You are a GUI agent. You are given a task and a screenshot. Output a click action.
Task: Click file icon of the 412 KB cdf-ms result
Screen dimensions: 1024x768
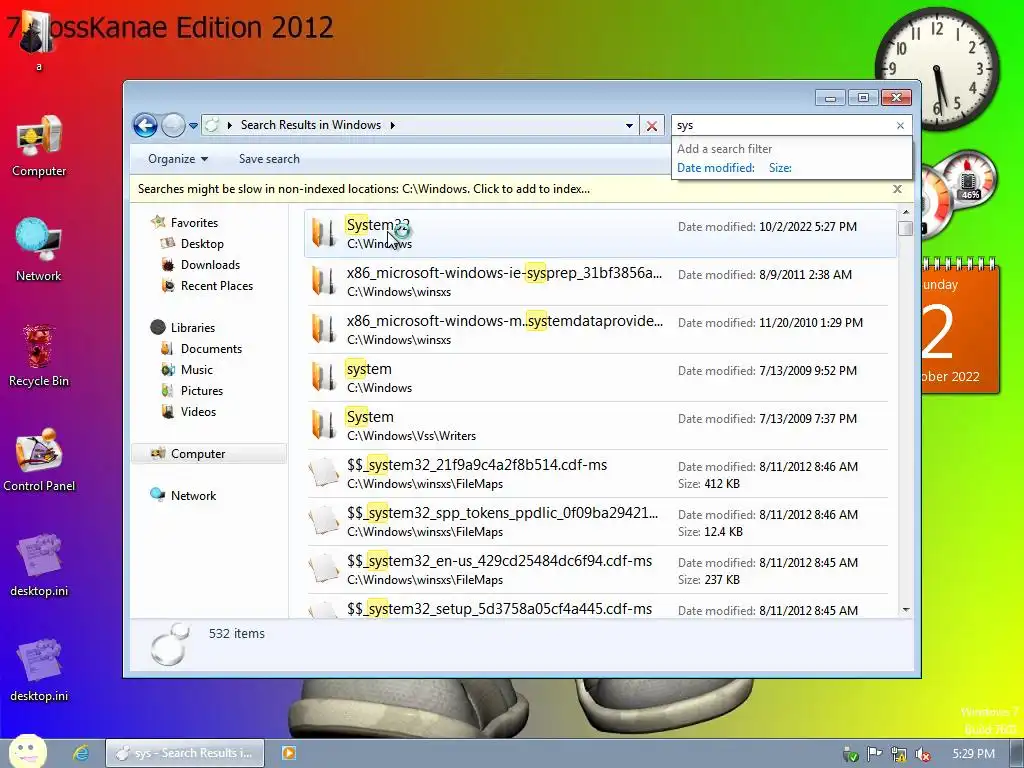coord(324,473)
